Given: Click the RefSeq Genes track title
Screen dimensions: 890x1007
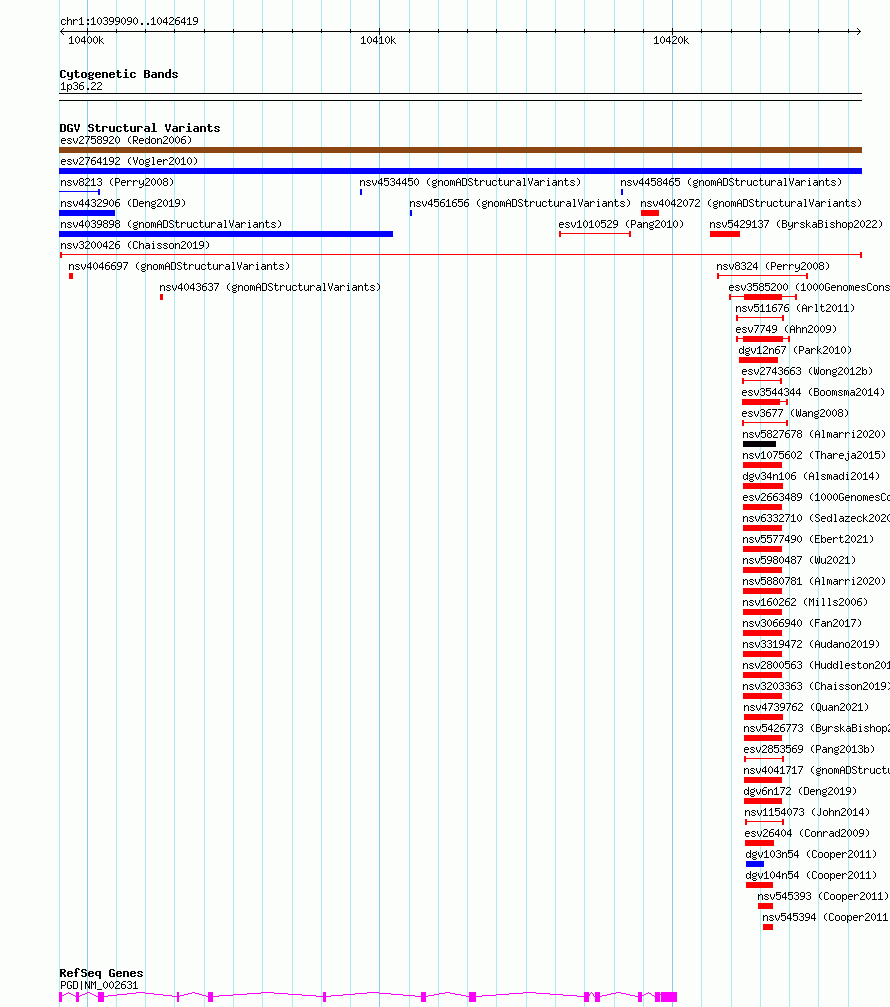Looking at the screenshot, I should click(x=101, y=973).
